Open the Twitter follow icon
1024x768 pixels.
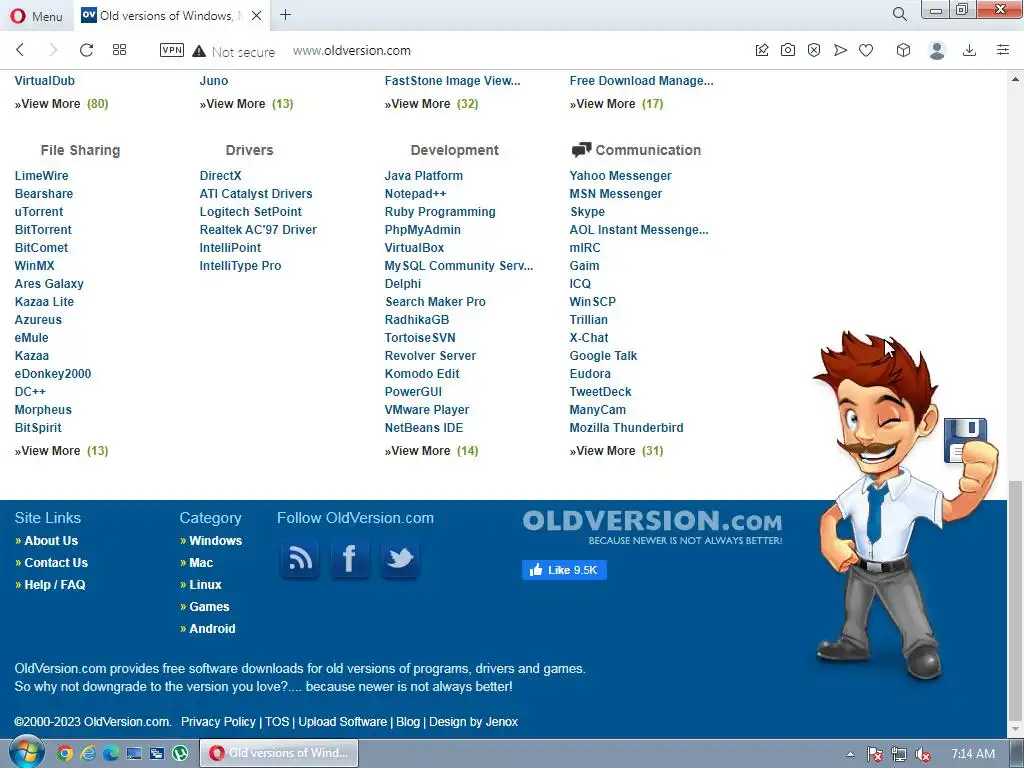400,559
